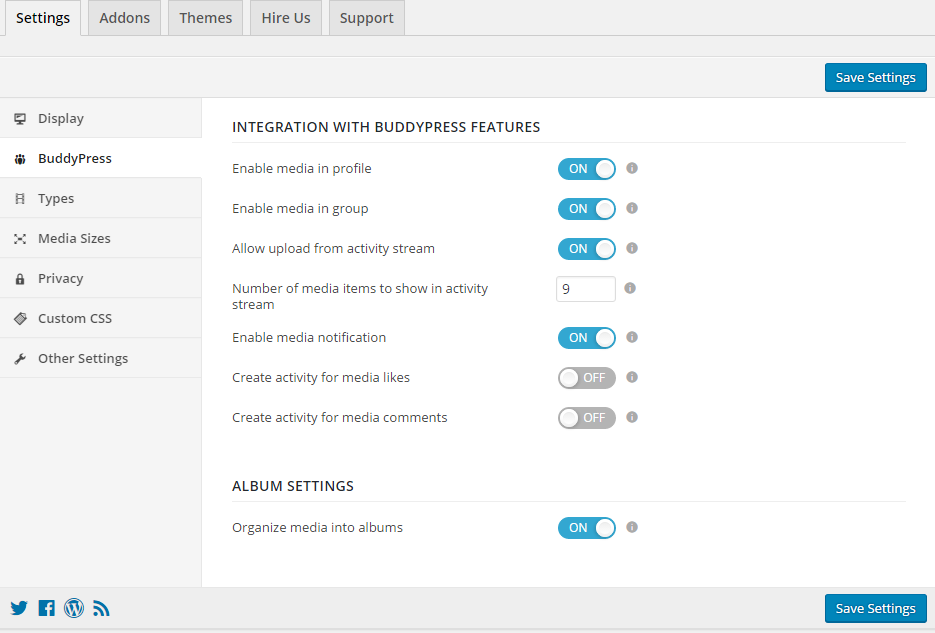Select Media Sizes in the sidebar
Viewport: 935px width, 633px height.
(101, 238)
